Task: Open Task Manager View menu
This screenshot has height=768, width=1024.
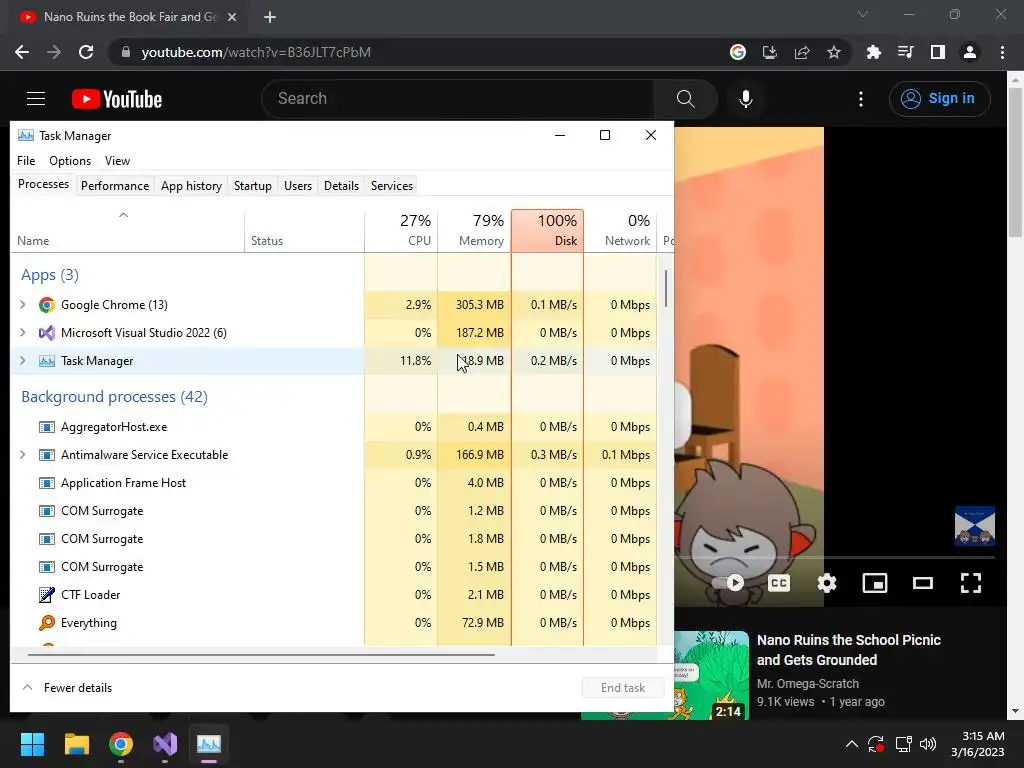Action: pyautogui.click(x=118, y=161)
